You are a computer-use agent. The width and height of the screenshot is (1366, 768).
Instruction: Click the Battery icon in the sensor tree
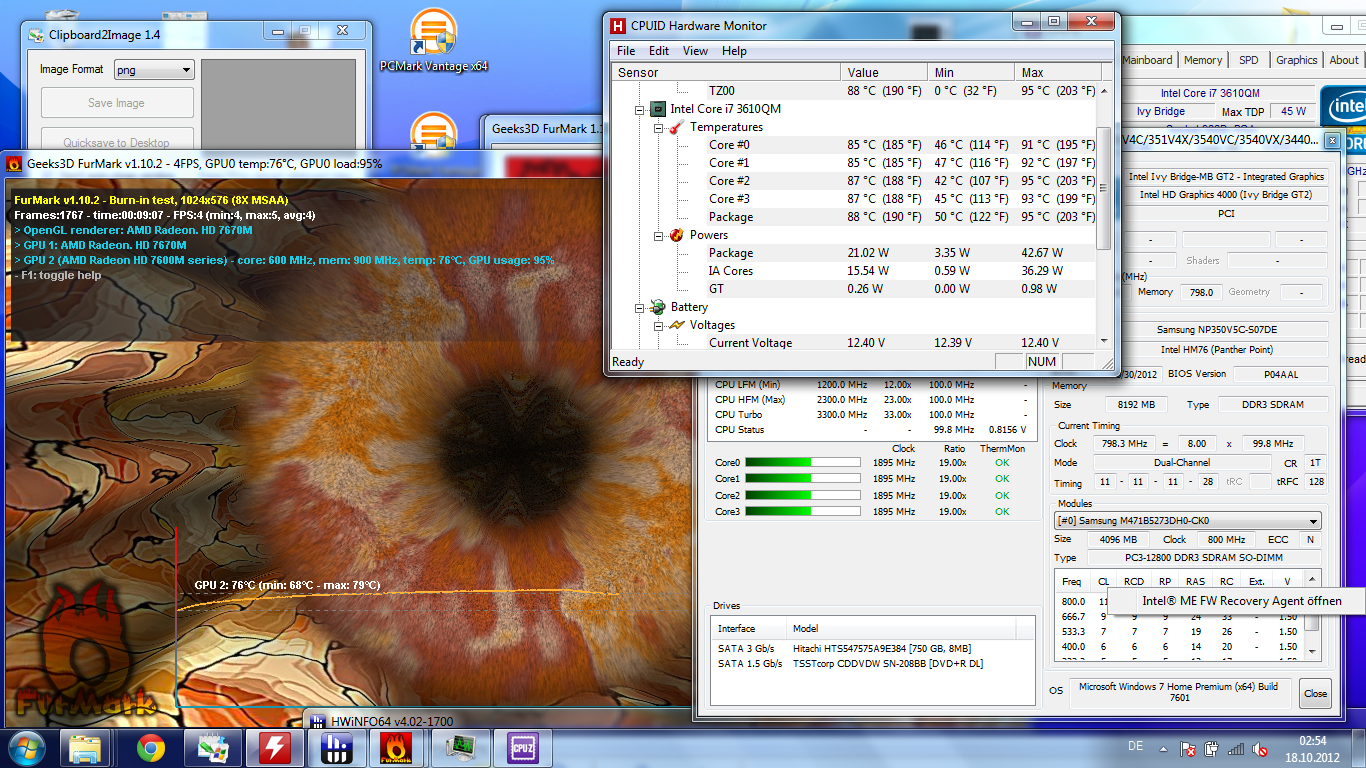pos(657,307)
